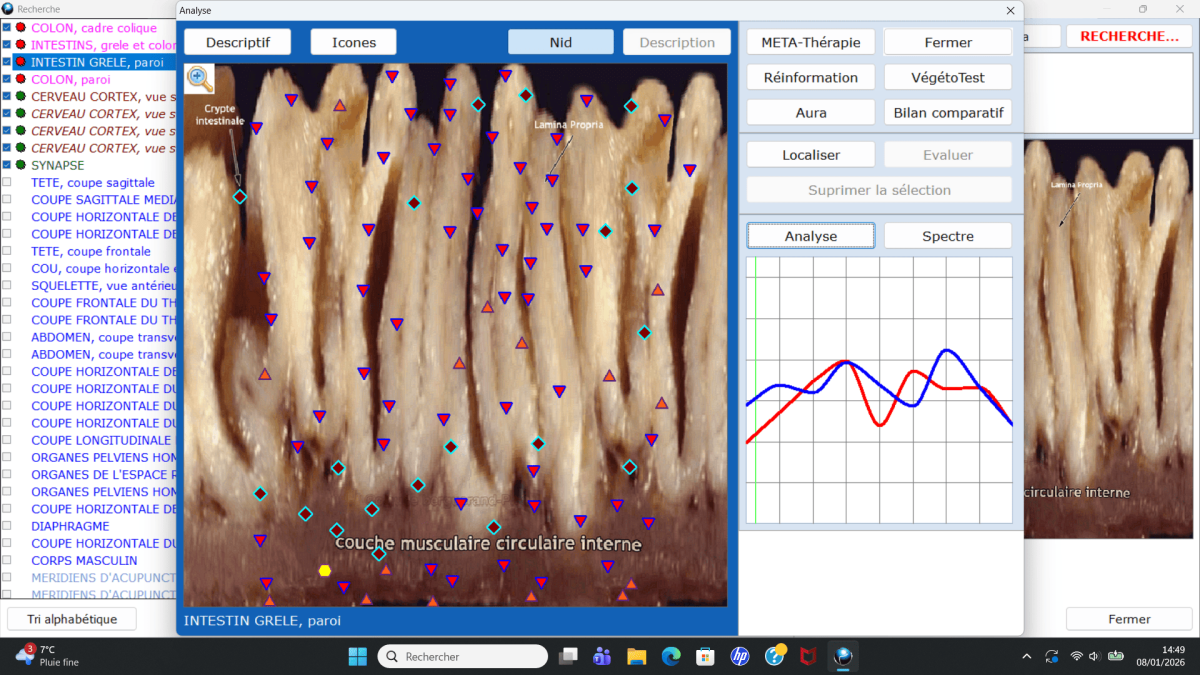
Task: Uncheck the SYNAPSE checkbox
Action: coord(7,165)
